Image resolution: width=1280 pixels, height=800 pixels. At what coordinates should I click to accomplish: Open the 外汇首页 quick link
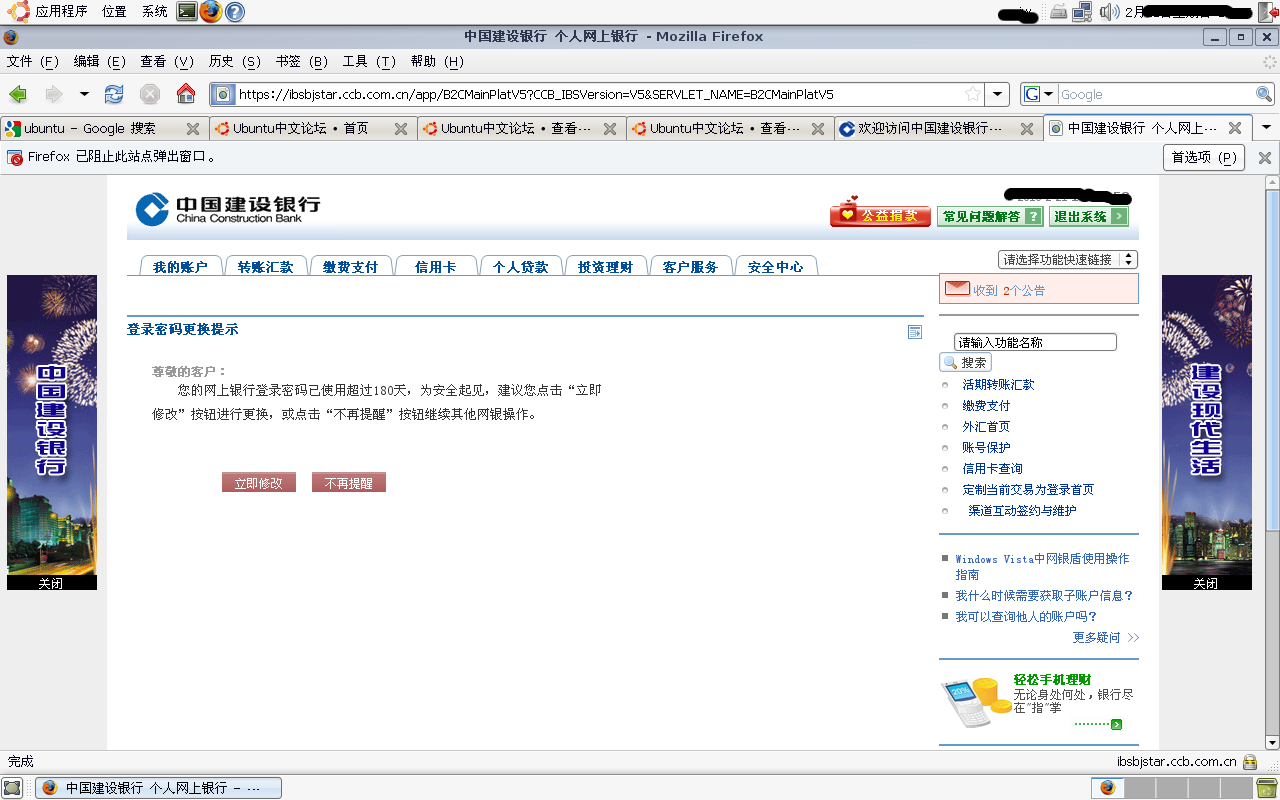pyautogui.click(x=986, y=427)
